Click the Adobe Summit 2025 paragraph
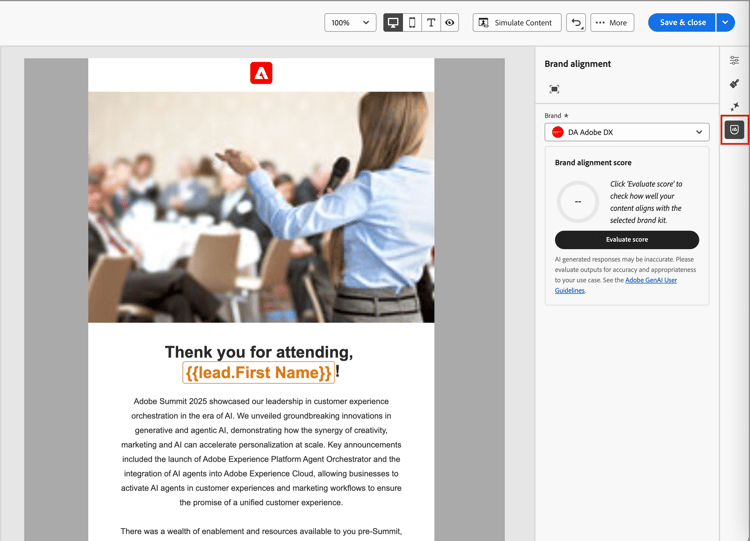The width and height of the screenshot is (750, 541). click(x=261, y=452)
